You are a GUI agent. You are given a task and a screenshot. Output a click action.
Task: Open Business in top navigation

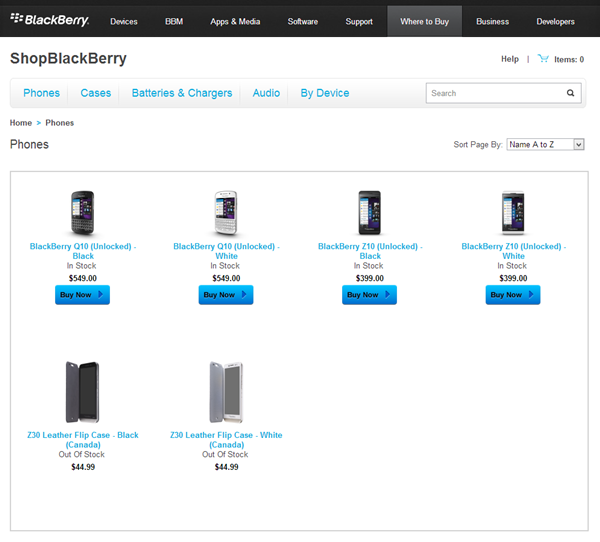492,21
